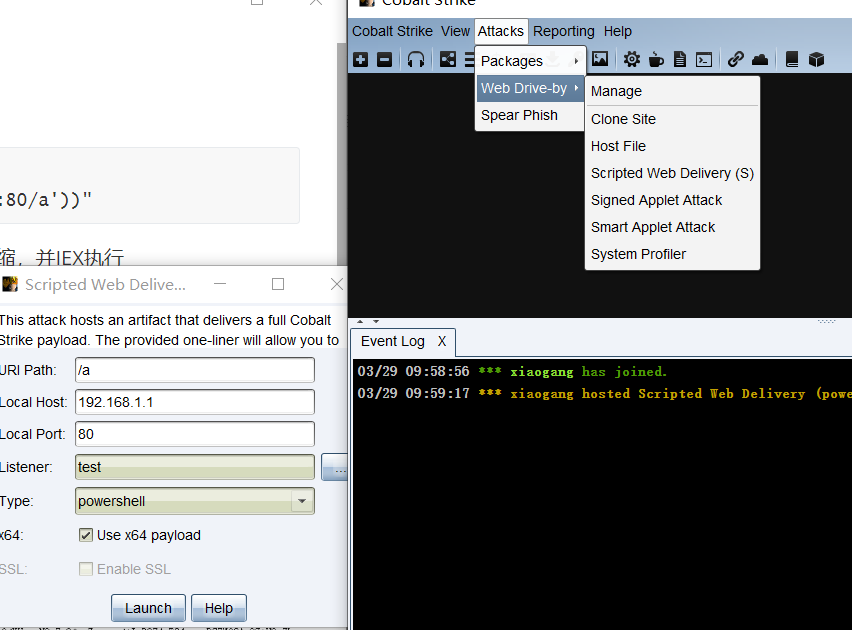Click the disconnect minus icon in toolbar
This screenshot has width=852, height=630.
click(384, 59)
